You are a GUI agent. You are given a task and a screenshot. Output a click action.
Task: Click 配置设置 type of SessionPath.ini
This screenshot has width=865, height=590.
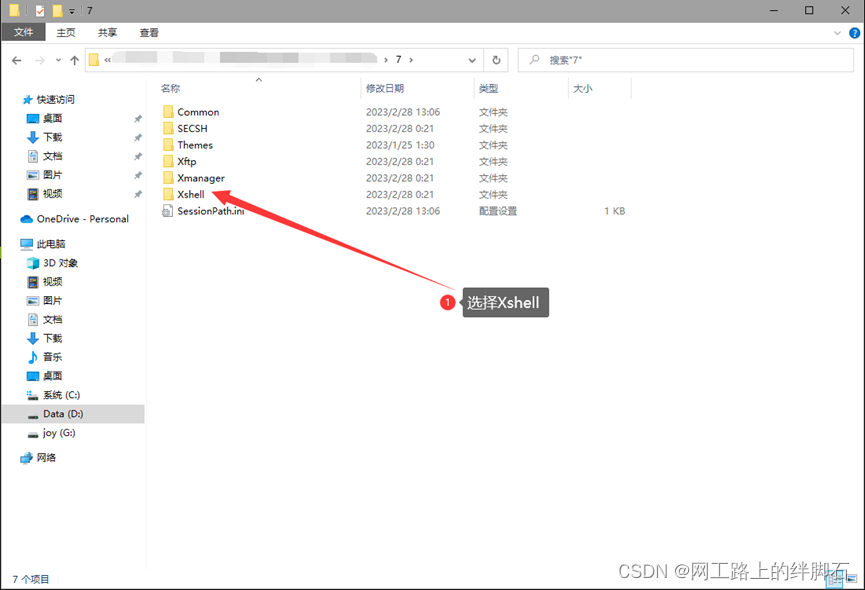498,211
